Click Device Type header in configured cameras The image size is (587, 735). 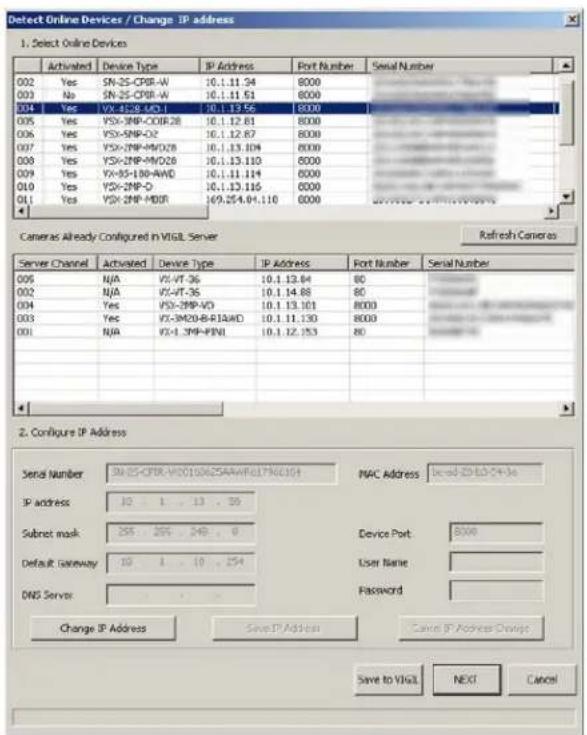204,263
